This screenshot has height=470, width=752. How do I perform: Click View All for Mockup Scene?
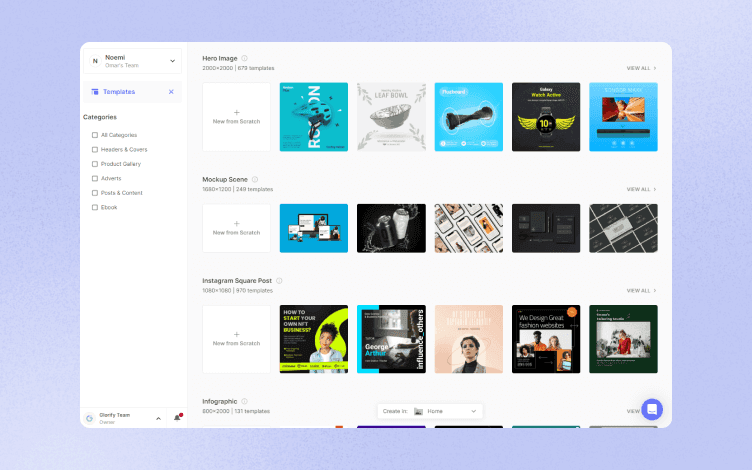pyautogui.click(x=641, y=189)
